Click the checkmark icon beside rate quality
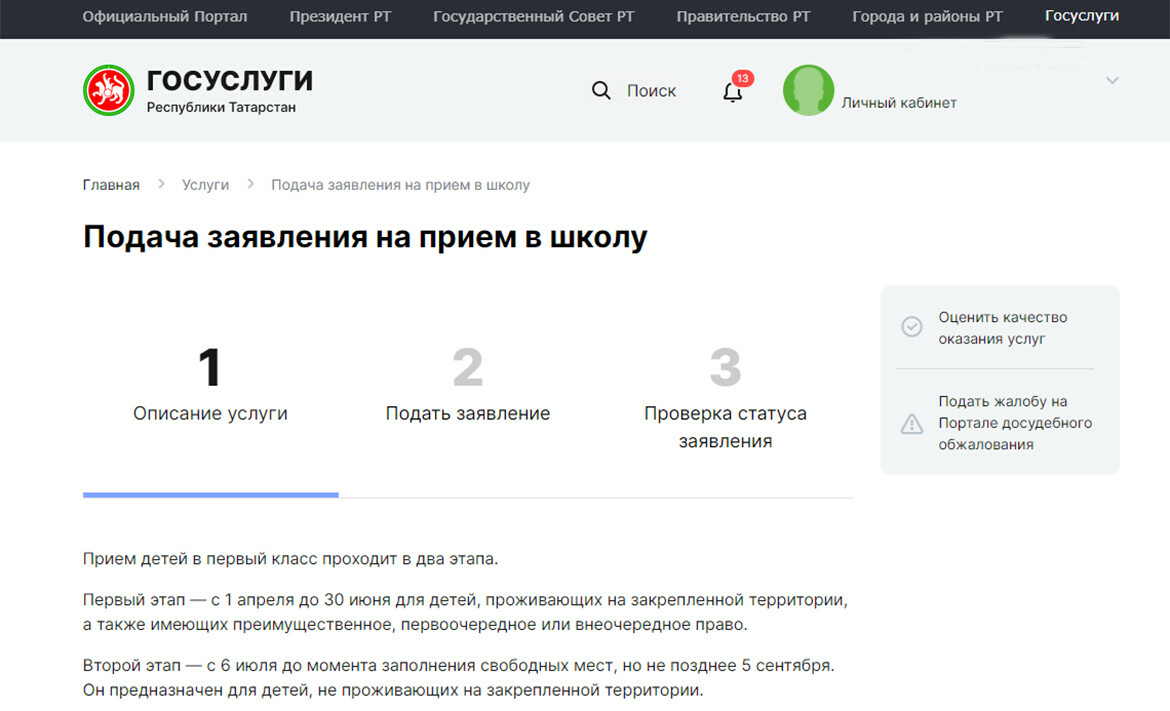Viewport: 1170px width, 711px height. click(x=912, y=327)
